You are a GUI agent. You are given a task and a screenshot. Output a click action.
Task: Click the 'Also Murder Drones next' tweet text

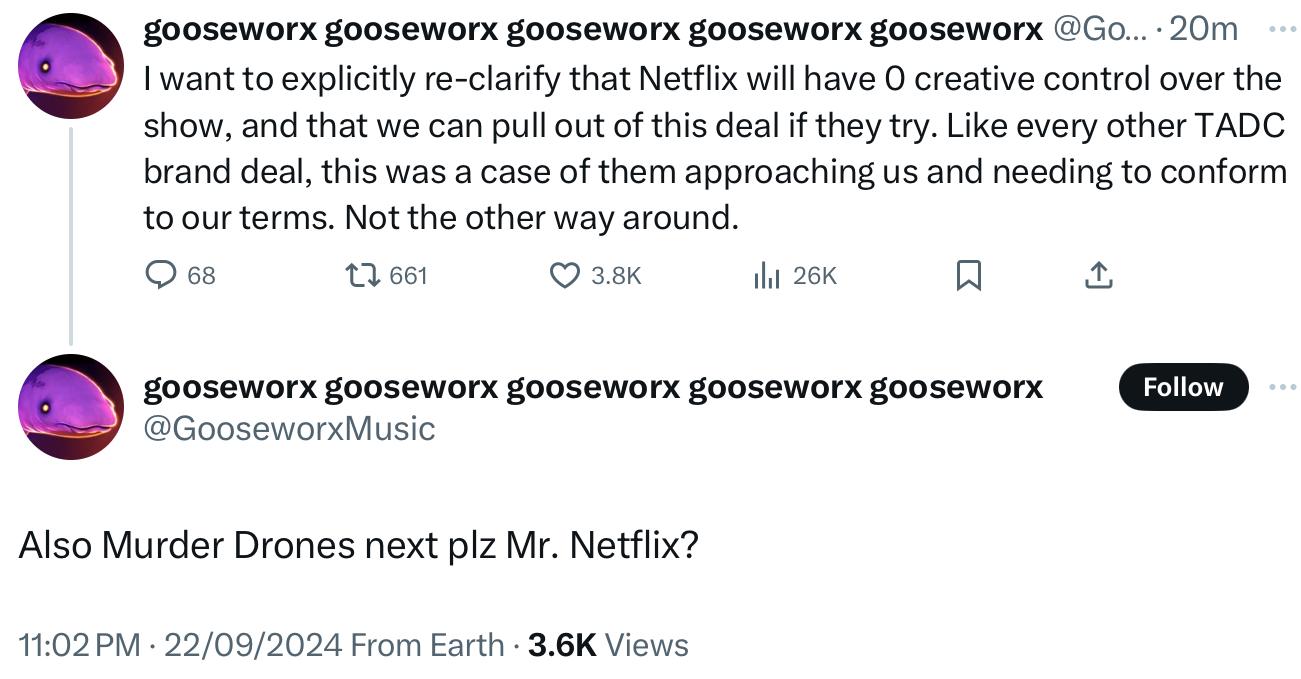pos(358,546)
